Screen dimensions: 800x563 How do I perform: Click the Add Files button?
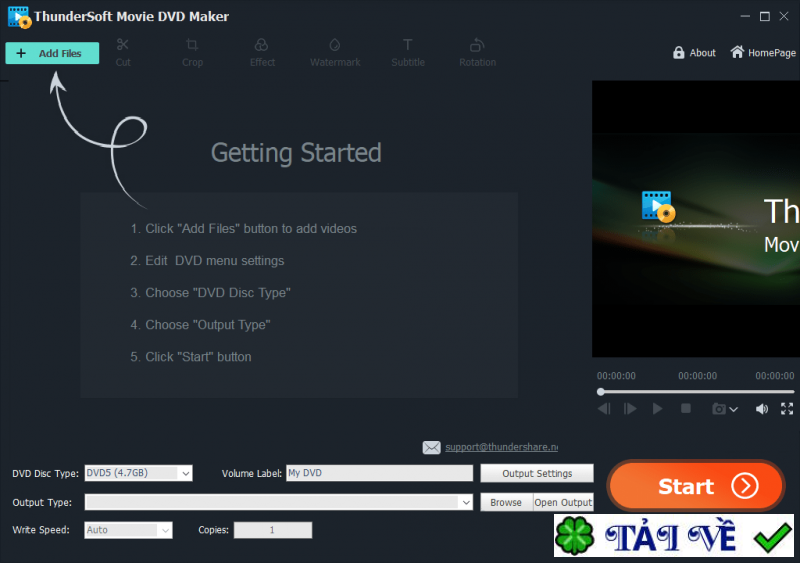[x=52, y=53]
